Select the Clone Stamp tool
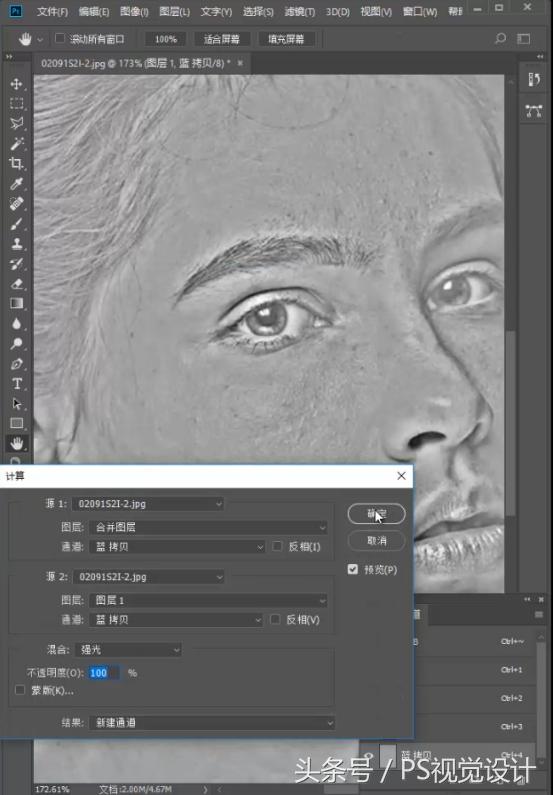 click(16, 243)
